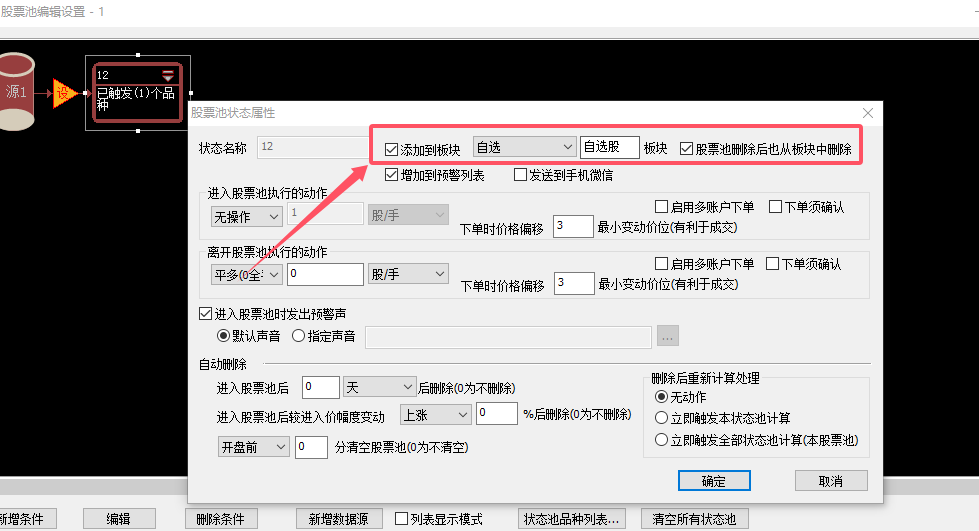Toggle 进入股票池时发出预警声 checkbox

205,314
